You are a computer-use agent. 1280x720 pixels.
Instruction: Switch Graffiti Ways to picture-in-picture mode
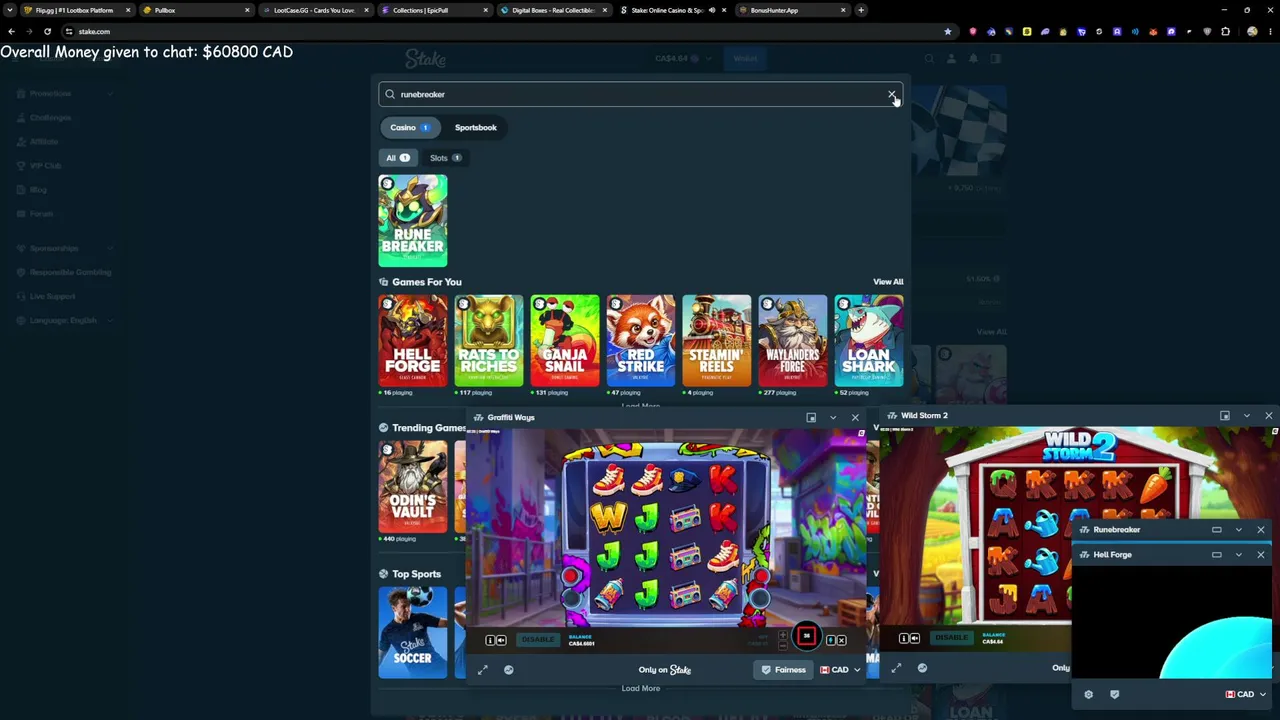click(x=811, y=417)
